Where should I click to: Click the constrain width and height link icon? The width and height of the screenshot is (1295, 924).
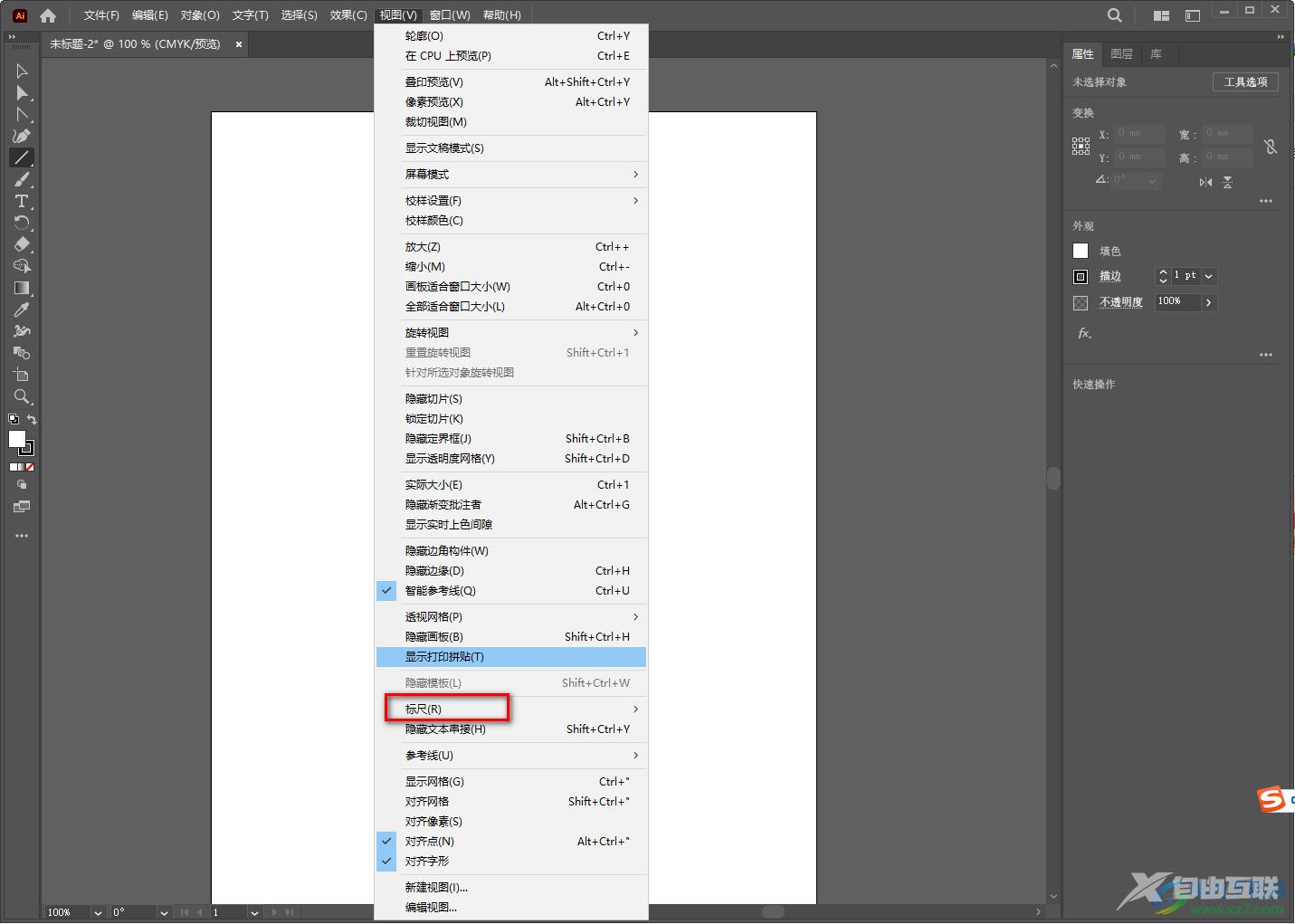tap(1271, 147)
